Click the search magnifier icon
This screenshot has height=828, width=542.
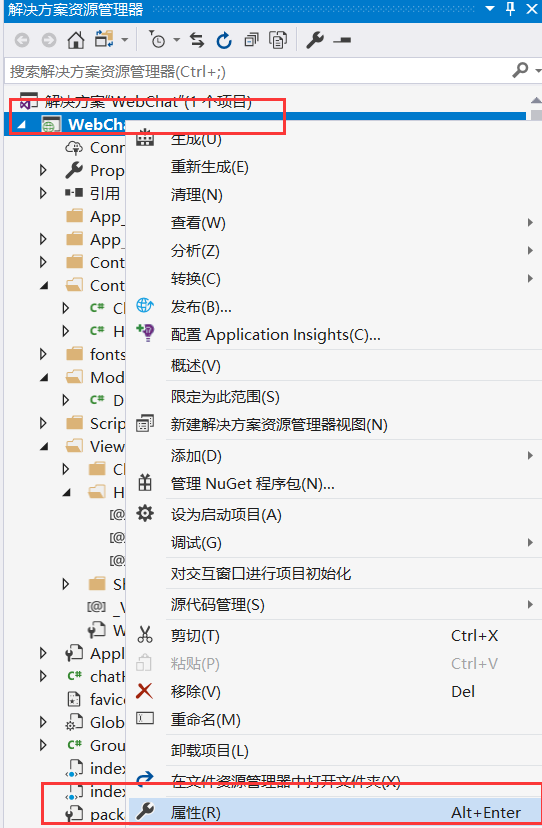tap(520, 70)
